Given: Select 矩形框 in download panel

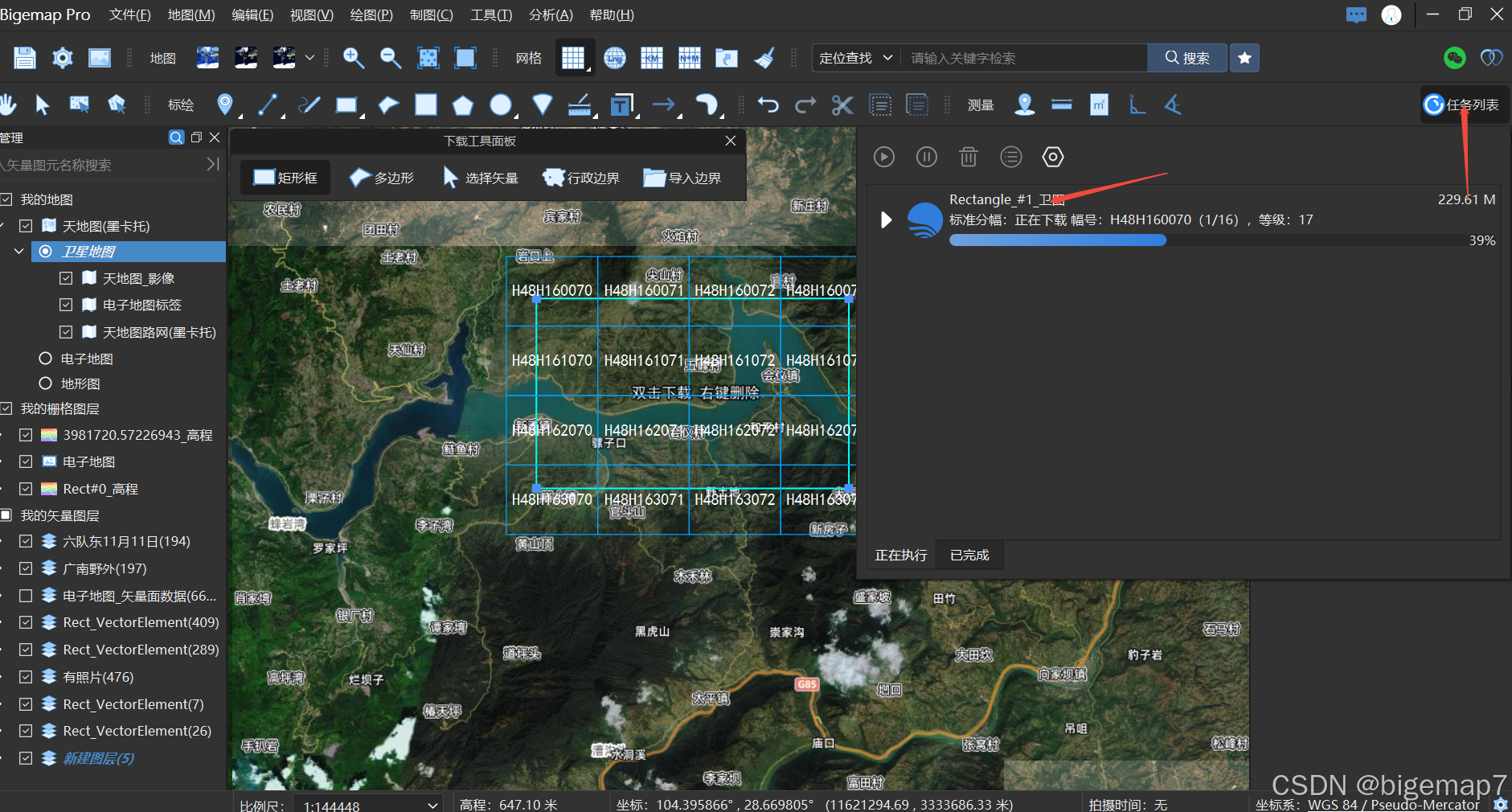Looking at the screenshot, I should tap(285, 178).
